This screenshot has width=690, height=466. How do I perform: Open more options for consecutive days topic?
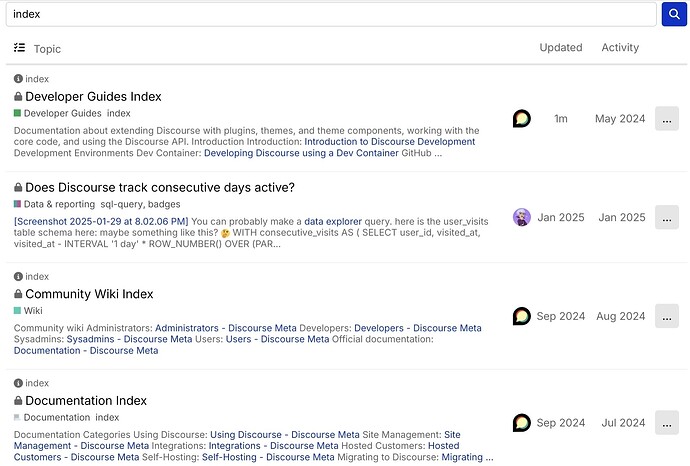click(x=667, y=217)
